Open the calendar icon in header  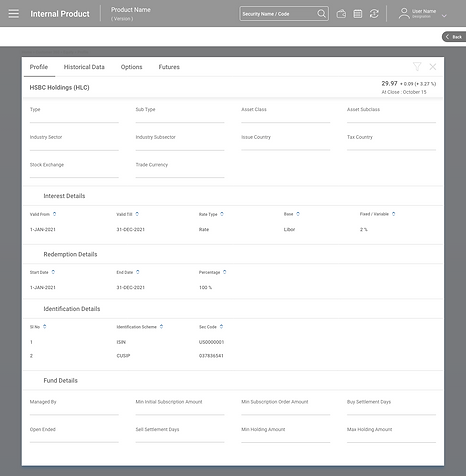358,14
